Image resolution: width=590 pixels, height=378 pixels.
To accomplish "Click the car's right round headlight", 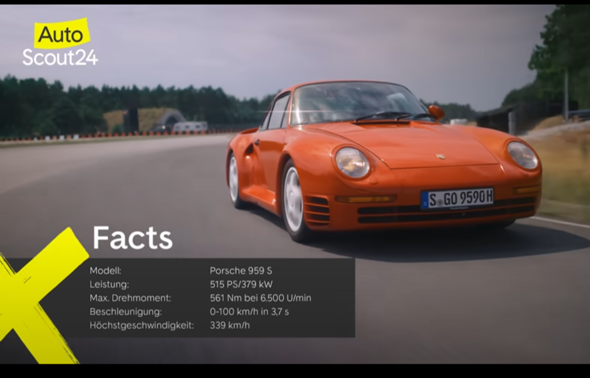I will (523, 155).
